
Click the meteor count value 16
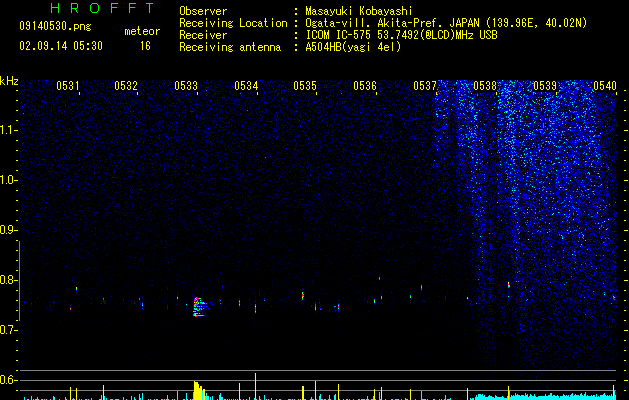click(x=145, y=46)
